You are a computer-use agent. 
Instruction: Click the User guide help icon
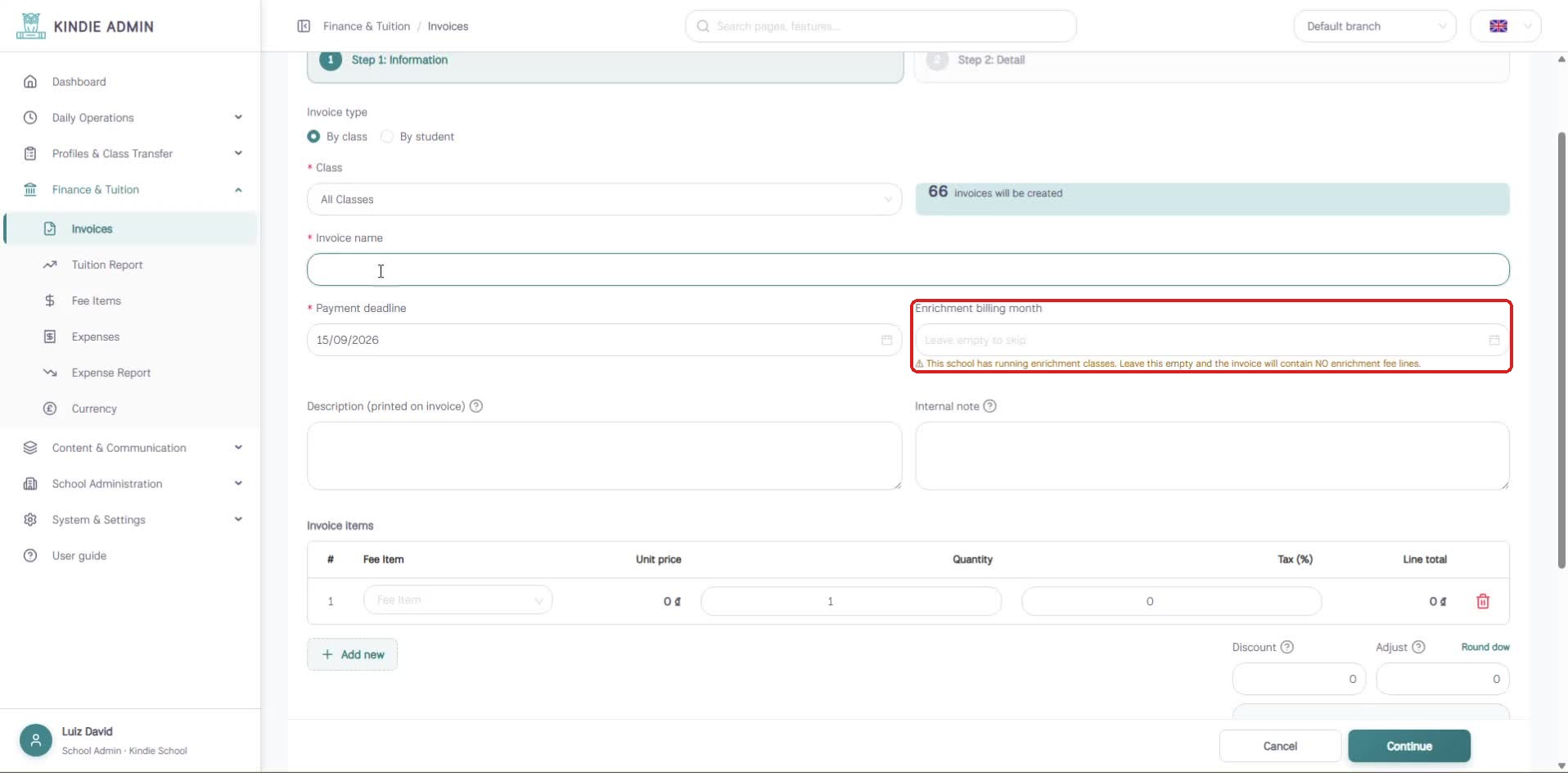[30, 556]
